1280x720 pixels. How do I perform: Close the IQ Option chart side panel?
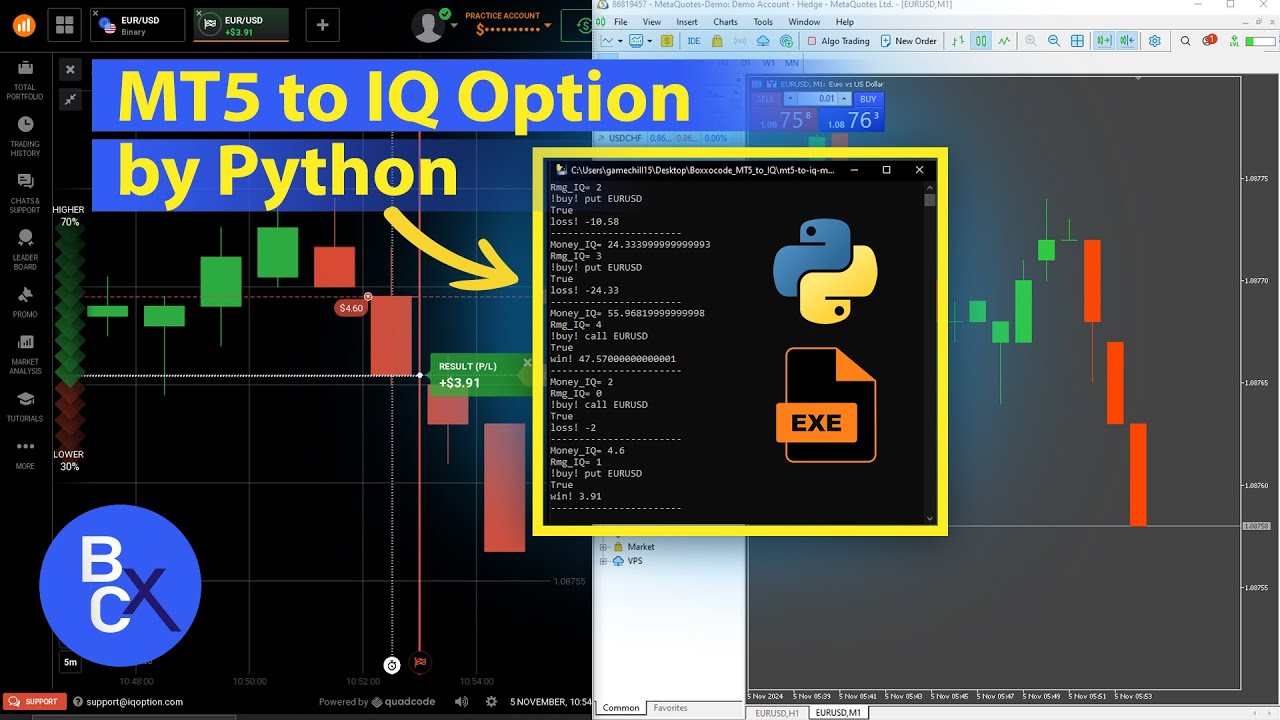(x=70, y=69)
